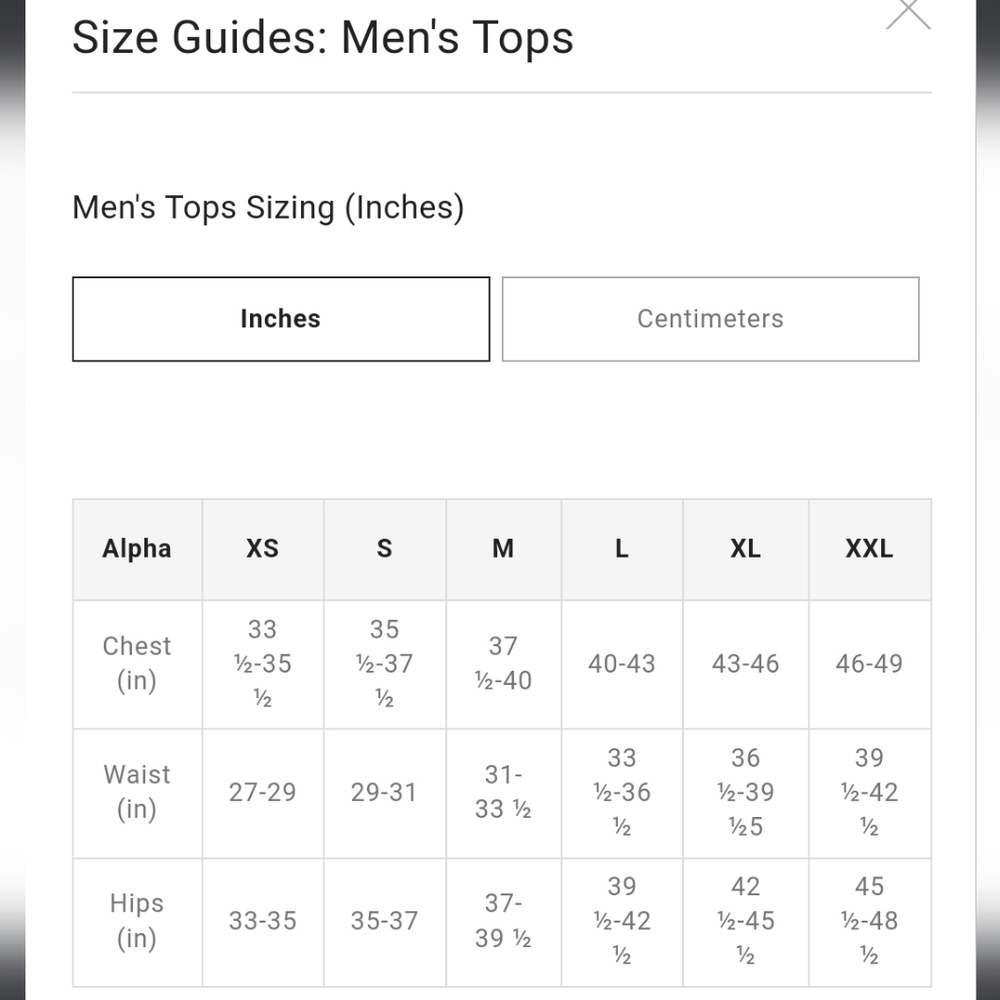Click the 27-29 waist cell for XS
1000x1000 pixels.
pyautogui.click(x=263, y=793)
